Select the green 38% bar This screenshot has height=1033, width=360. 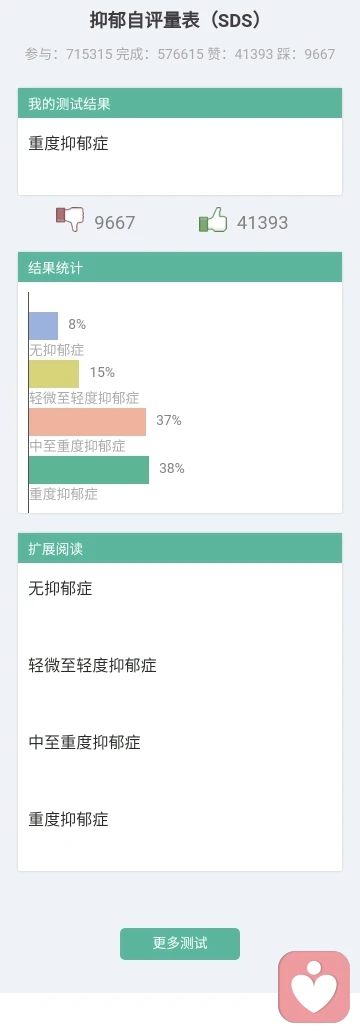coord(89,470)
